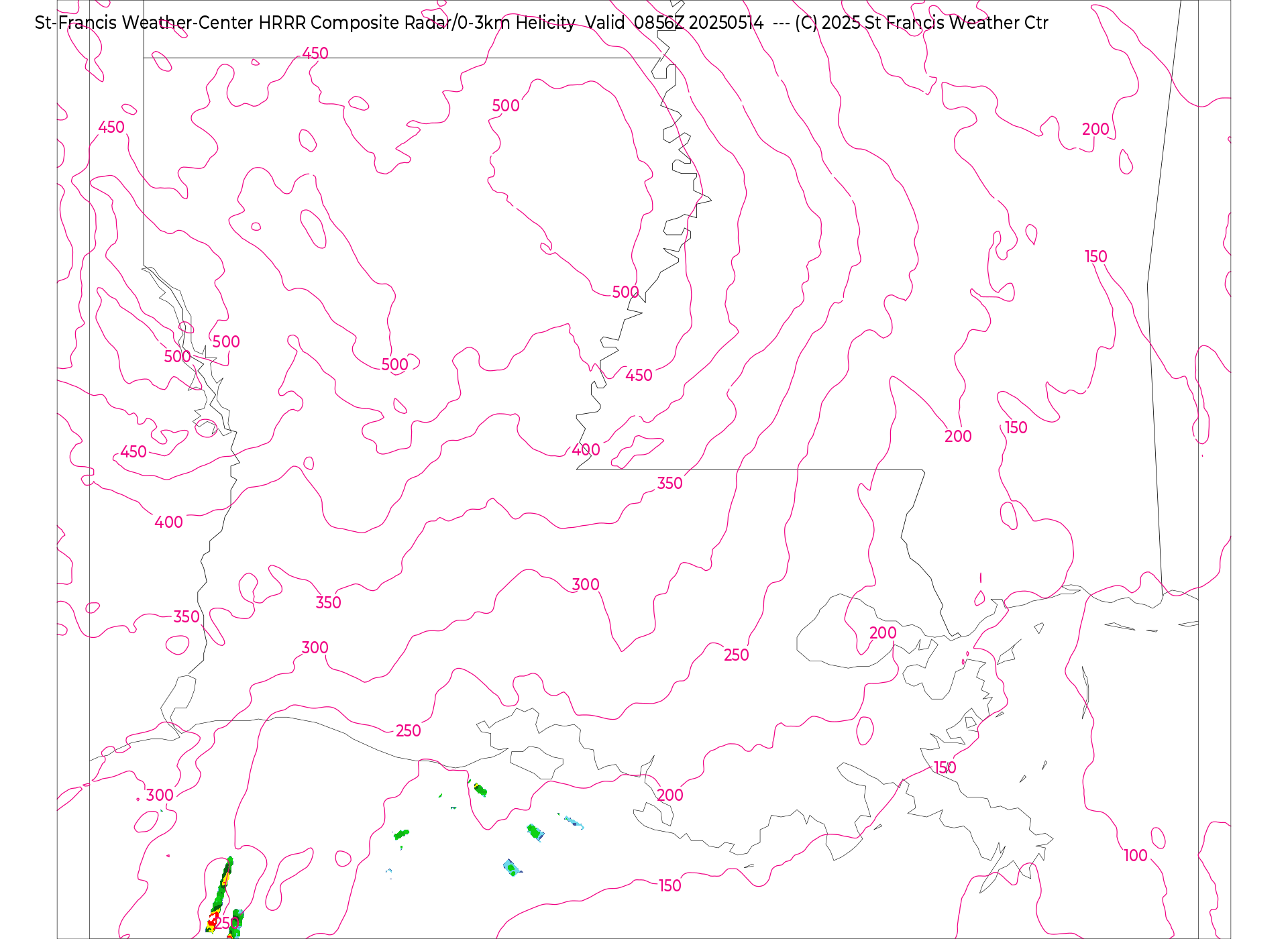Click the '(C) 2025 St Francis Weather Ctr' copyright

click(x=921, y=23)
